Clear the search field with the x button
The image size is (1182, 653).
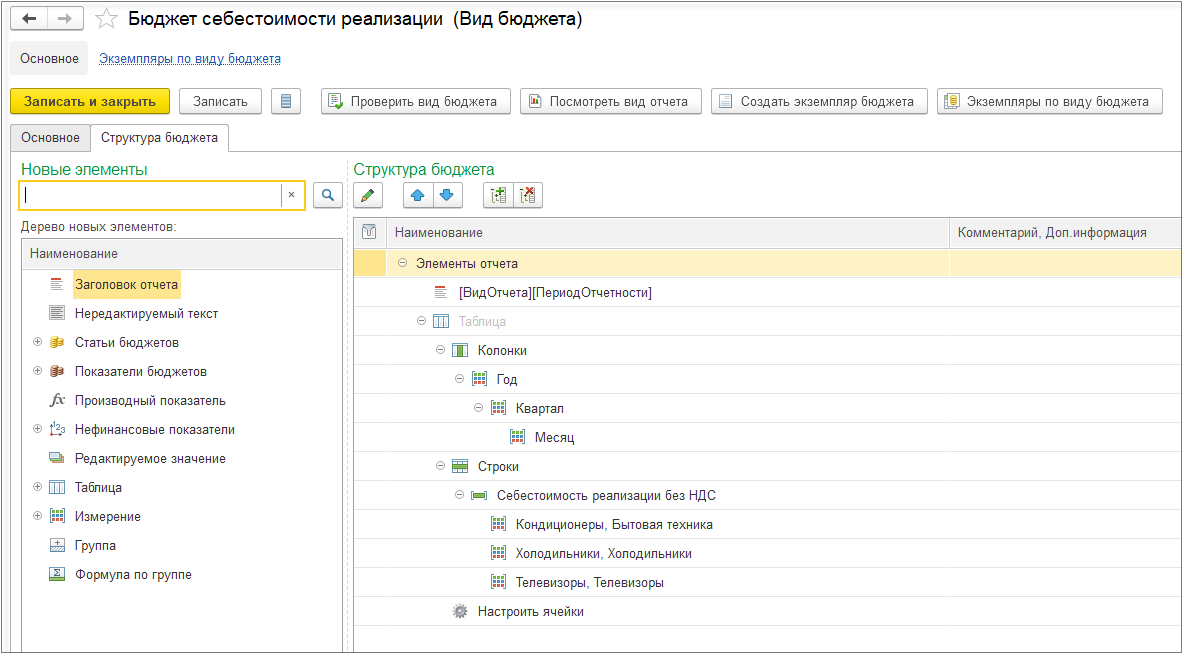292,195
